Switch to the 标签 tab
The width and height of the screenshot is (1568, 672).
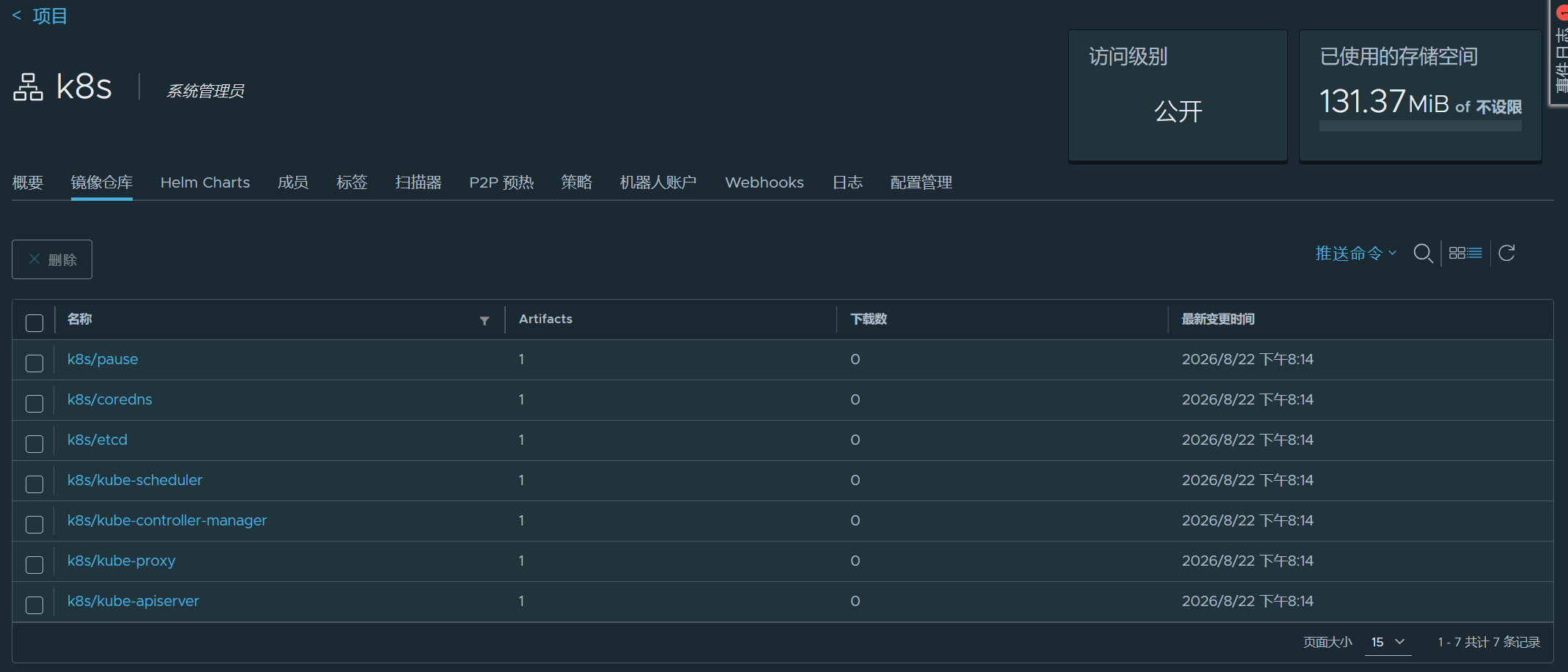point(352,182)
